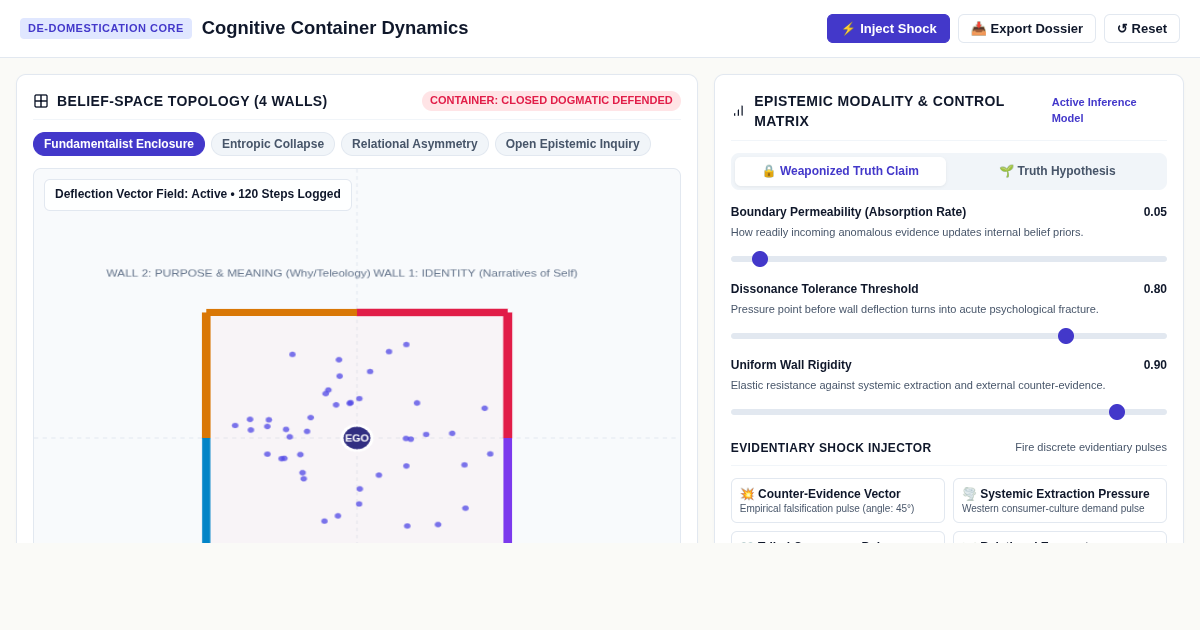
Task: Click the EGO node in the topology
Action: click(x=357, y=438)
